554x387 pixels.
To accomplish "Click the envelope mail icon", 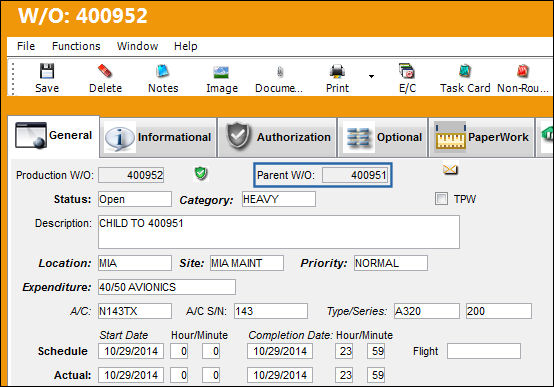I will [450, 170].
